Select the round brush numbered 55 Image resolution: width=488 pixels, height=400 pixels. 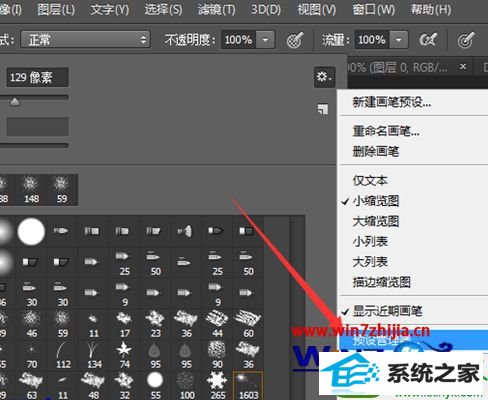click(155, 386)
